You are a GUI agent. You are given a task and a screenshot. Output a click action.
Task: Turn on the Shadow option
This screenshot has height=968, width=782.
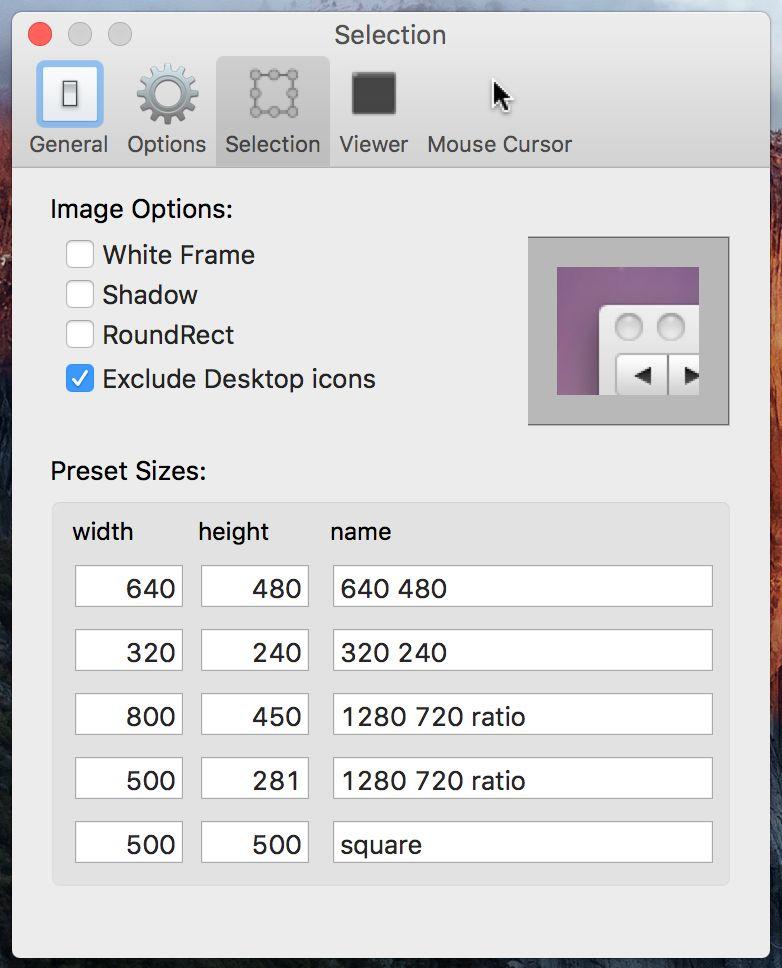pos(80,295)
